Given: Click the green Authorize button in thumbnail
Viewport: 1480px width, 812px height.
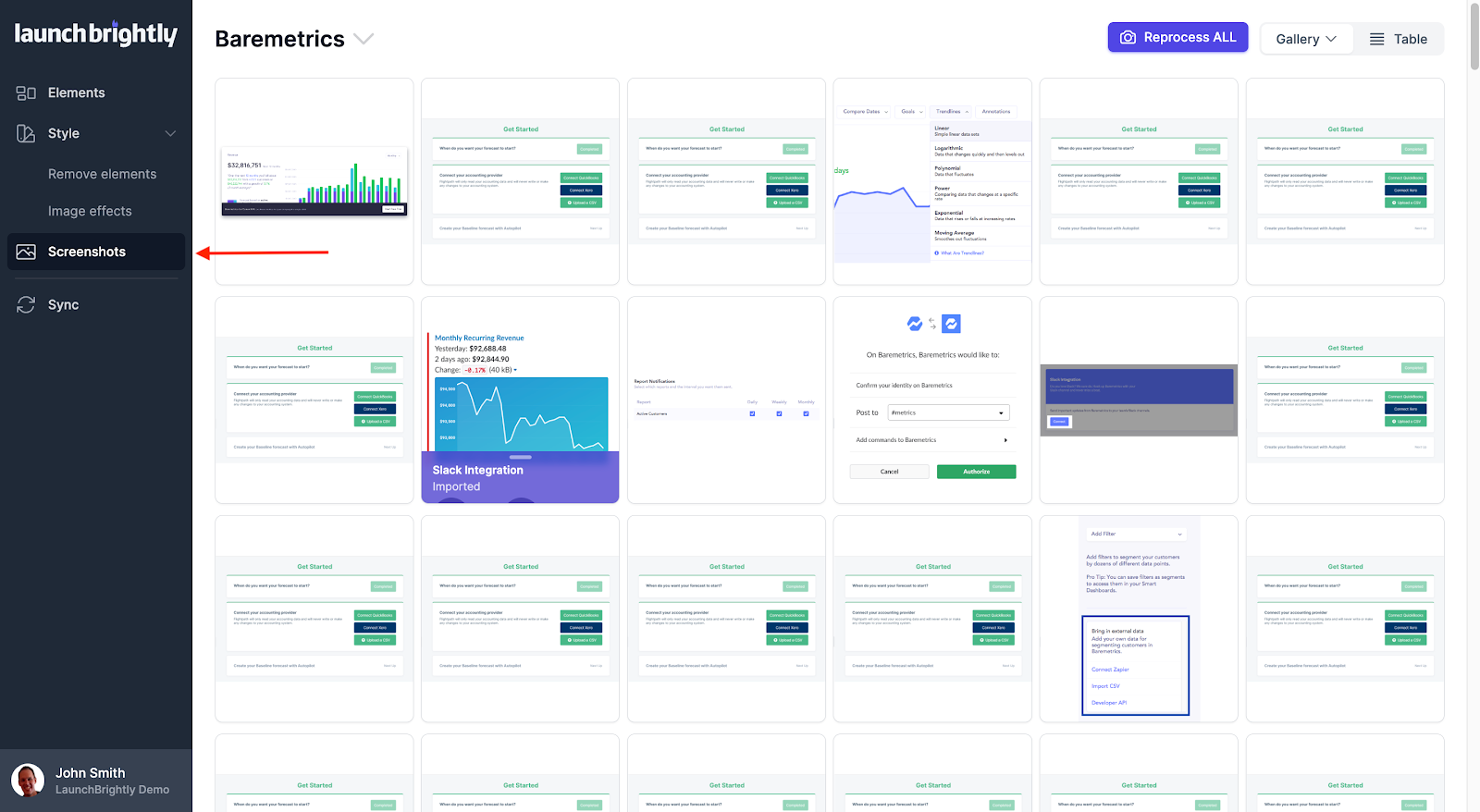Looking at the screenshot, I should [x=976, y=472].
